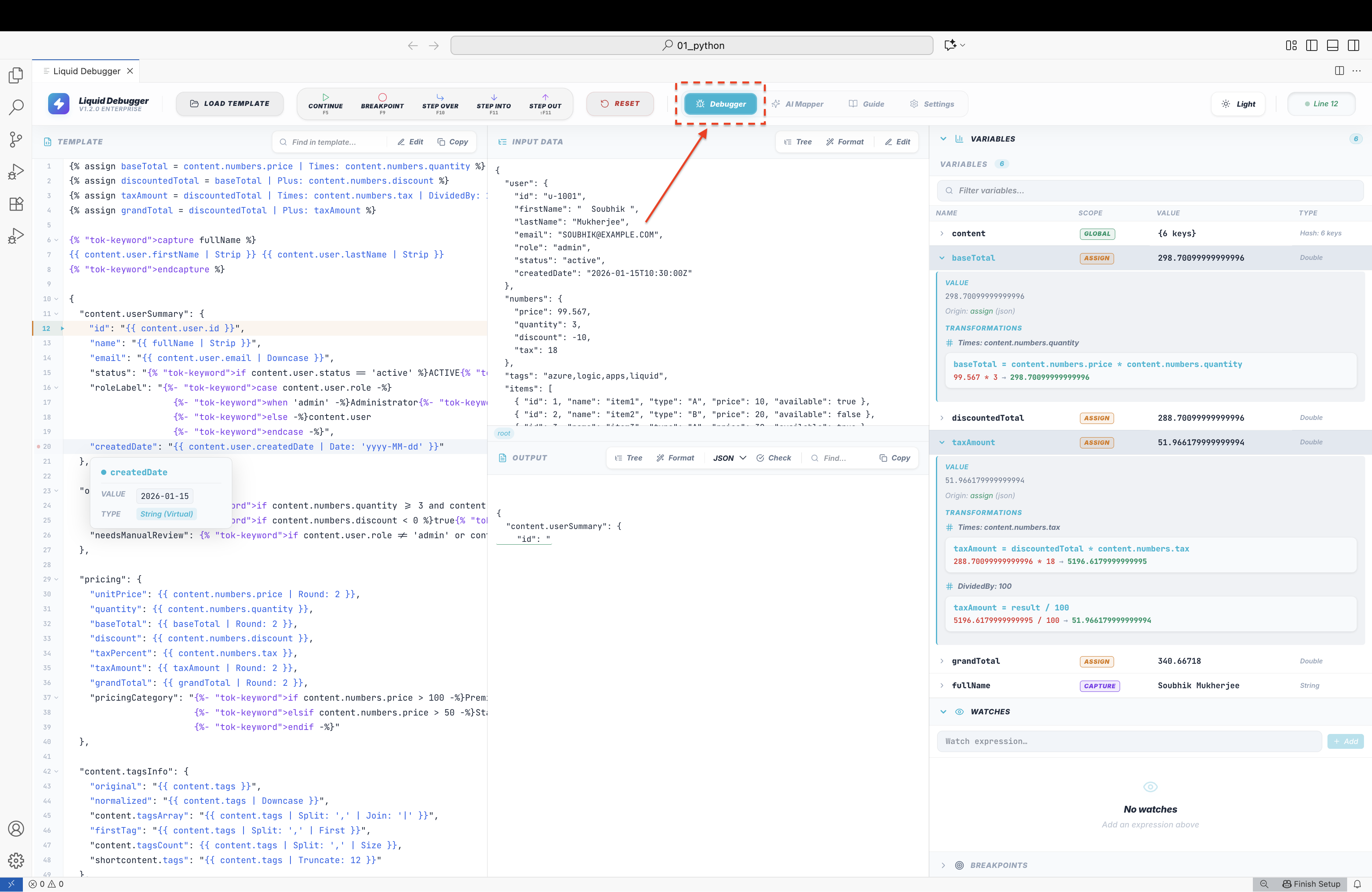Copy the template contents
The width and height of the screenshot is (1372, 892).
click(453, 142)
